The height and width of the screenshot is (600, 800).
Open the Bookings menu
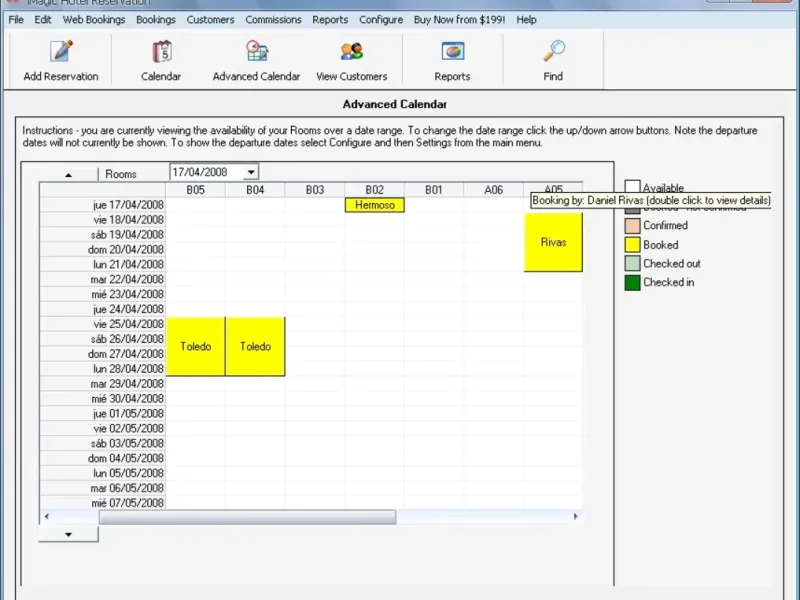[x=156, y=20]
